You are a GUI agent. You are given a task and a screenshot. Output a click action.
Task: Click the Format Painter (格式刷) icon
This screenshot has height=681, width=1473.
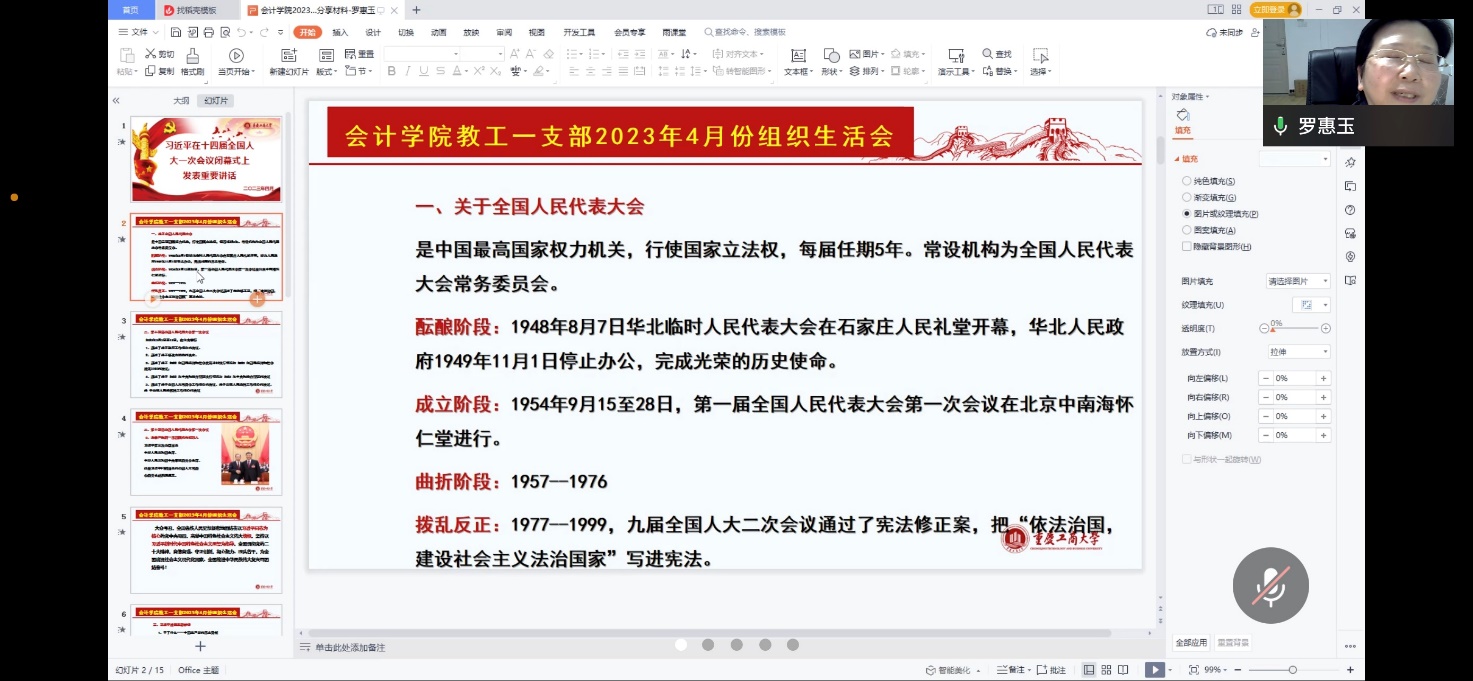click(x=192, y=56)
